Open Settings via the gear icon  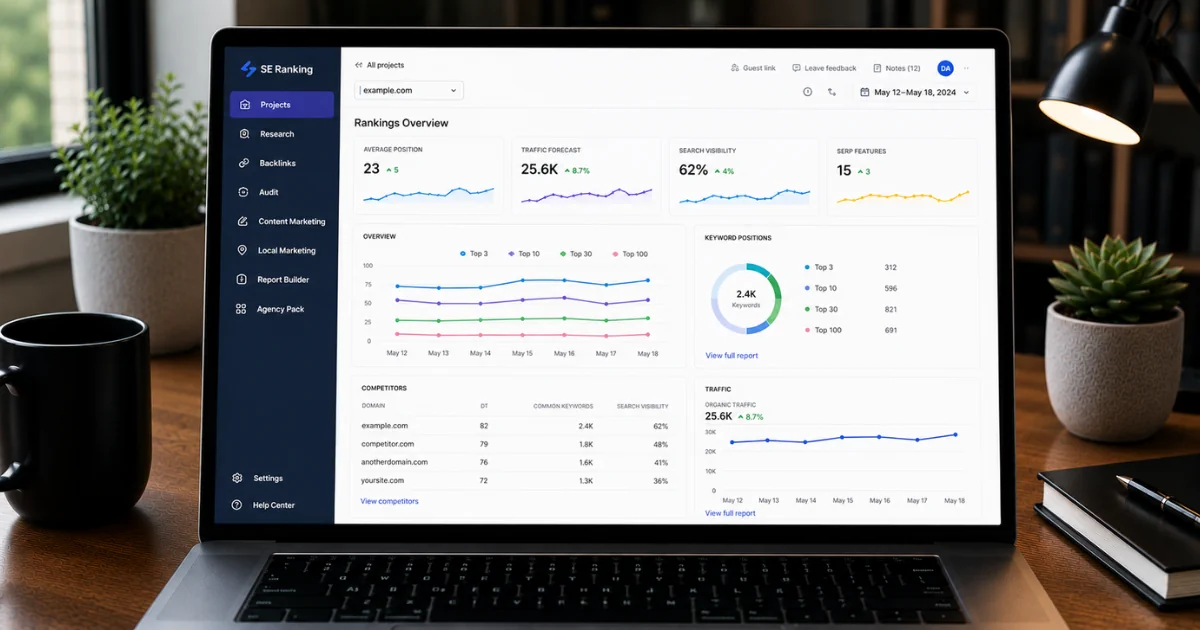click(237, 478)
